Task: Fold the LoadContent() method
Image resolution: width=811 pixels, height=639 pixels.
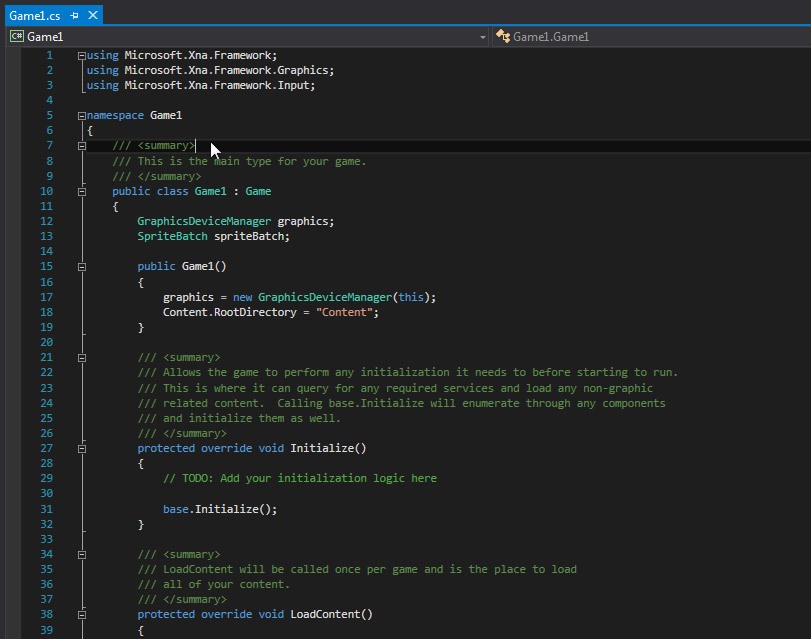Action: [82, 614]
